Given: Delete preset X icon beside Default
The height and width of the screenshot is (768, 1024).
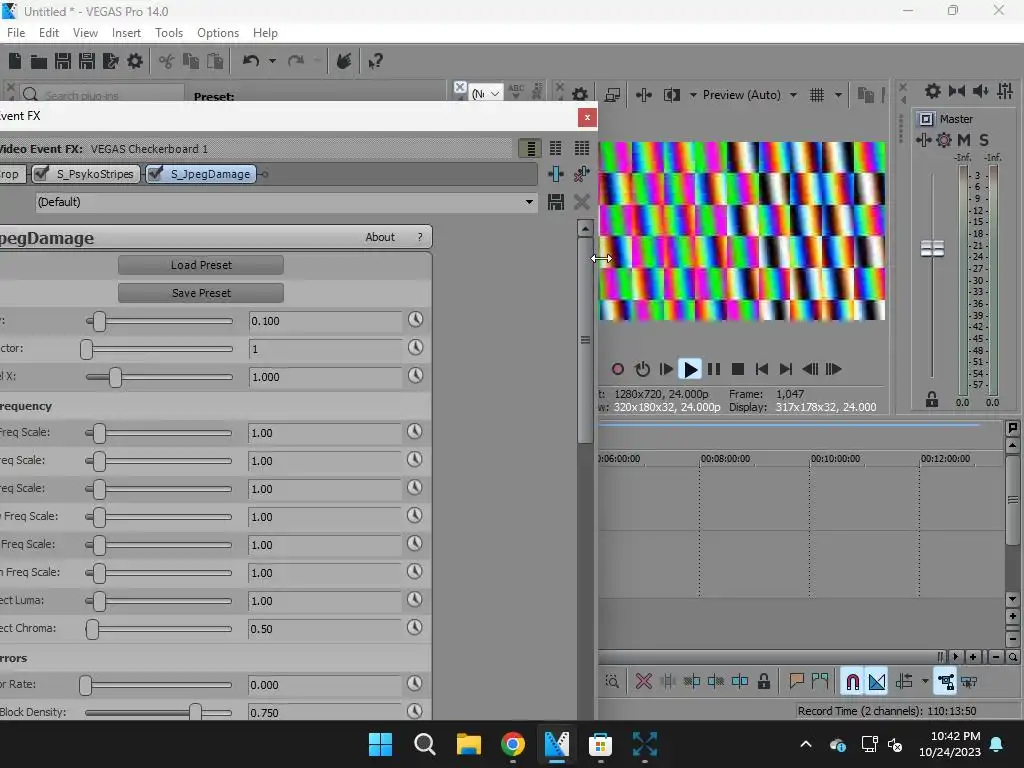Looking at the screenshot, I should tap(581, 202).
